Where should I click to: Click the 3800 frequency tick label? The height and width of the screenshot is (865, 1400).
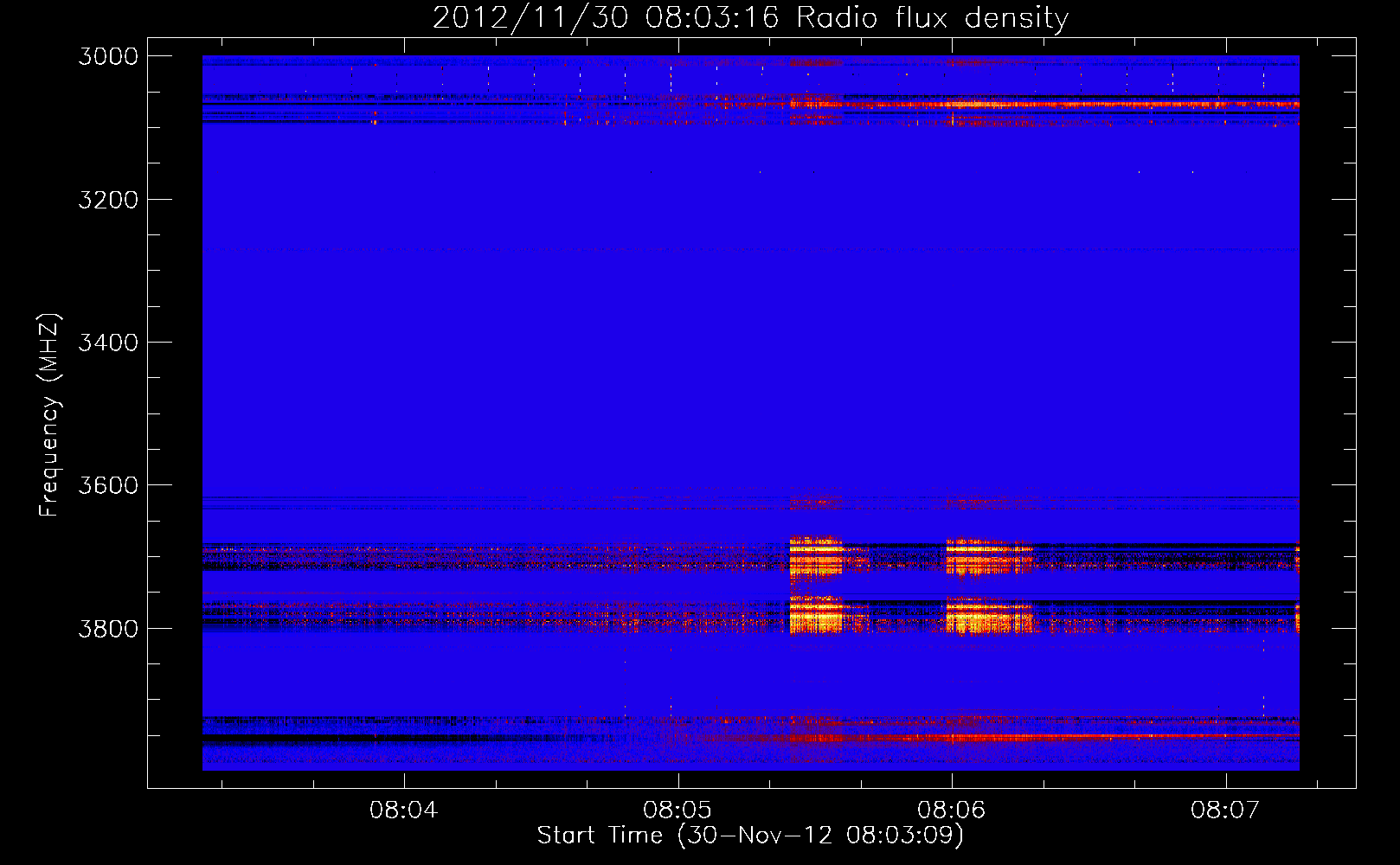pyautogui.click(x=108, y=628)
